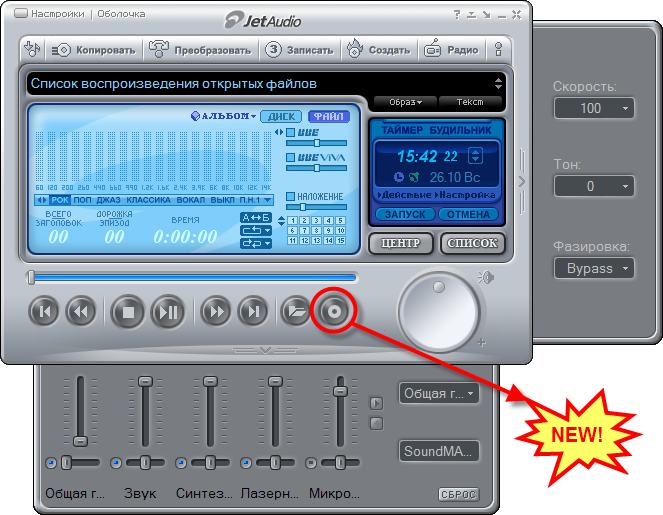Screen dimensions: 663x515
Task: Click the last toolbar icon after Радио
Action: click(x=499, y=49)
